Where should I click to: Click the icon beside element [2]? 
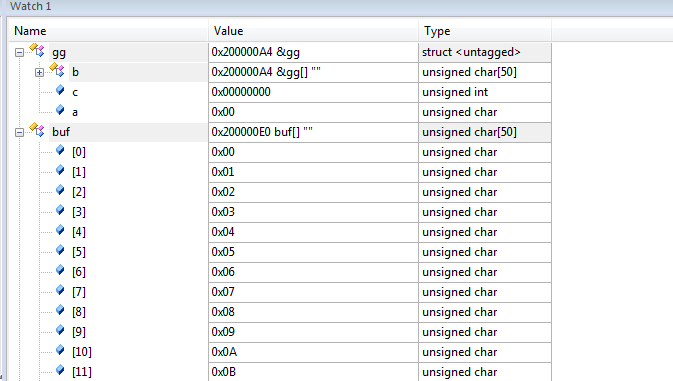(x=60, y=190)
